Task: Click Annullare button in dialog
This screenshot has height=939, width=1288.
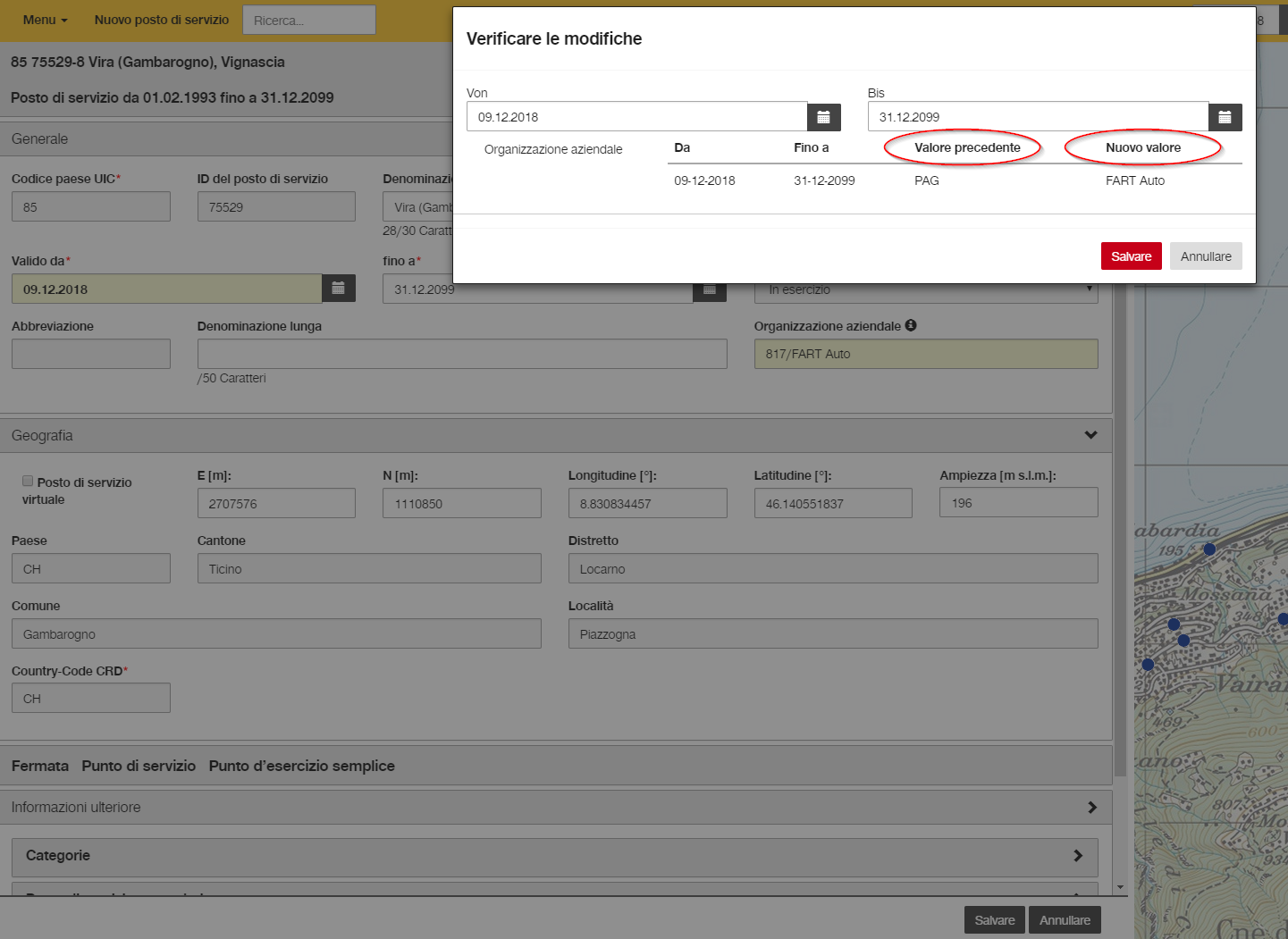Action: click(1206, 256)
